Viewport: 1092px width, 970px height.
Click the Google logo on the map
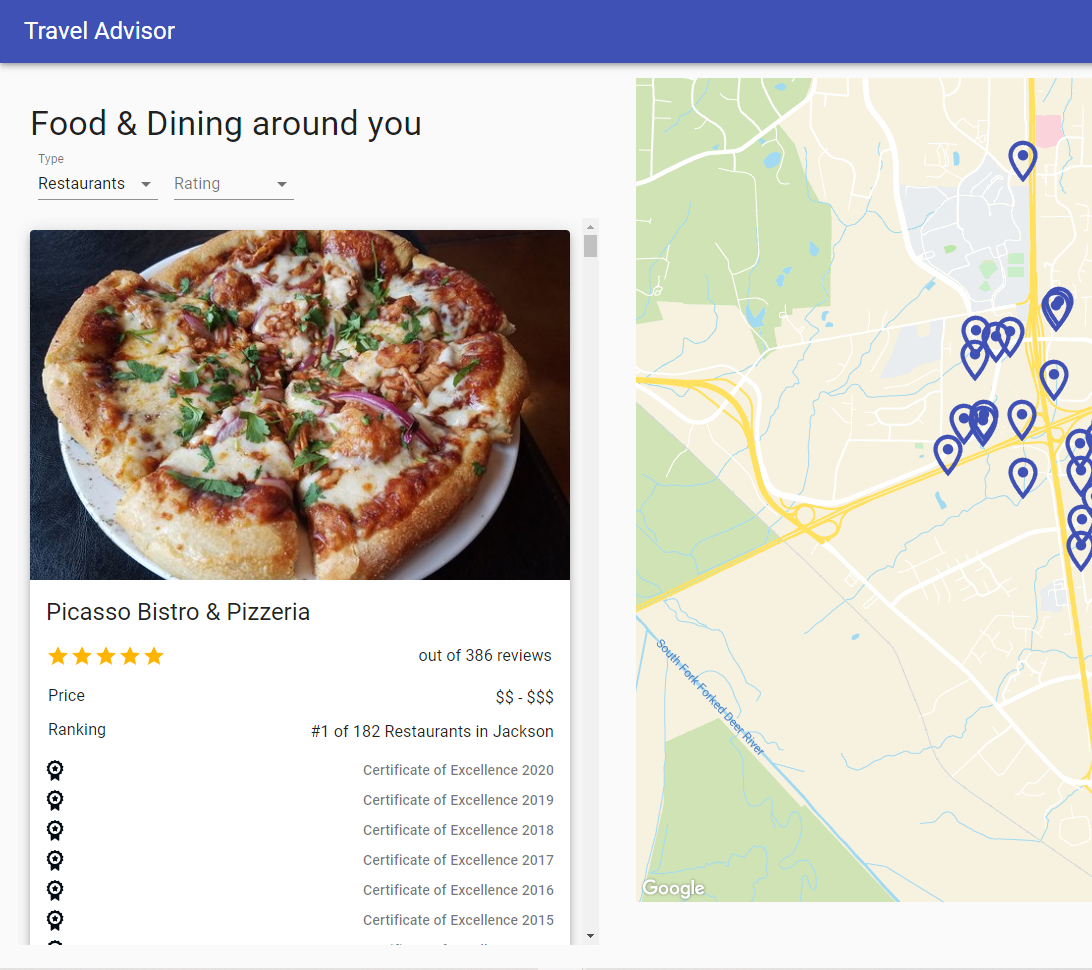(x=673, y=888)
